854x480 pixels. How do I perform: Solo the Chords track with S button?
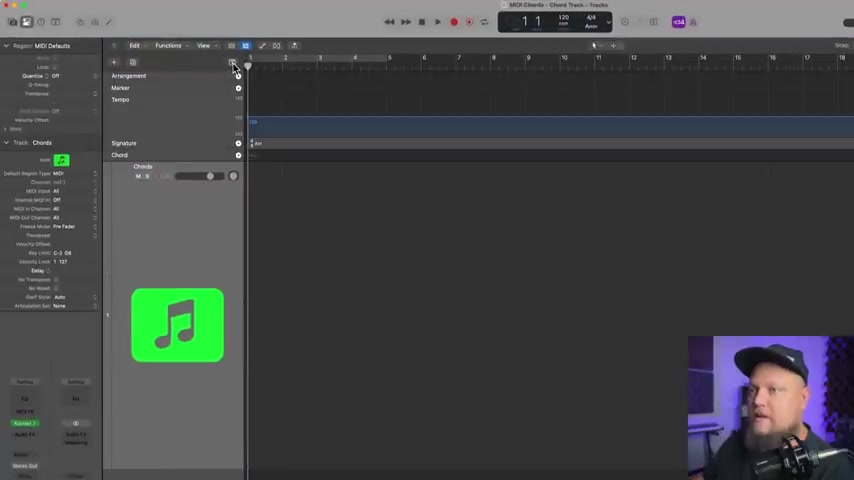tap(147, 177)
